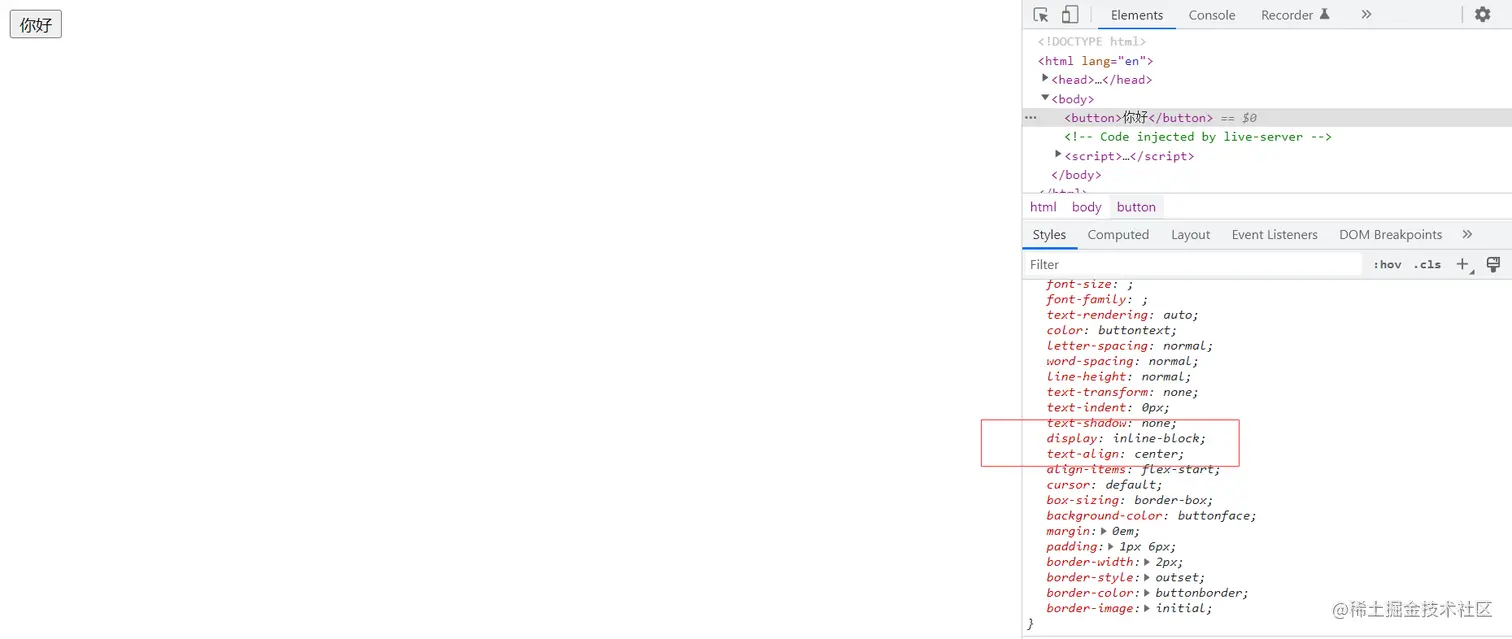Click the text-align: center declaration
This screenshot has width=1512, height=639.
(1115, 454)
